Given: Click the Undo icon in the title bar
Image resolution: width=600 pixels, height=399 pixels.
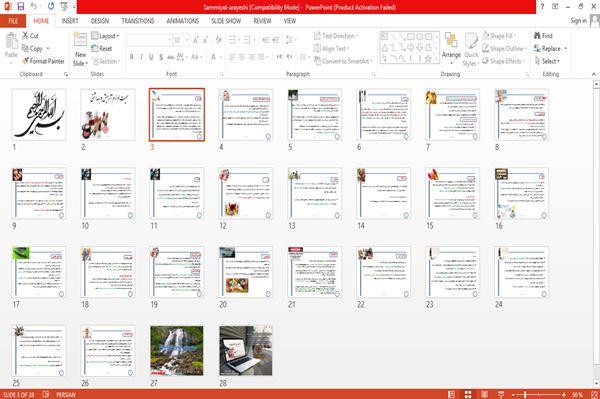Looking at the screenshot, I should click(x=34, y=7).
